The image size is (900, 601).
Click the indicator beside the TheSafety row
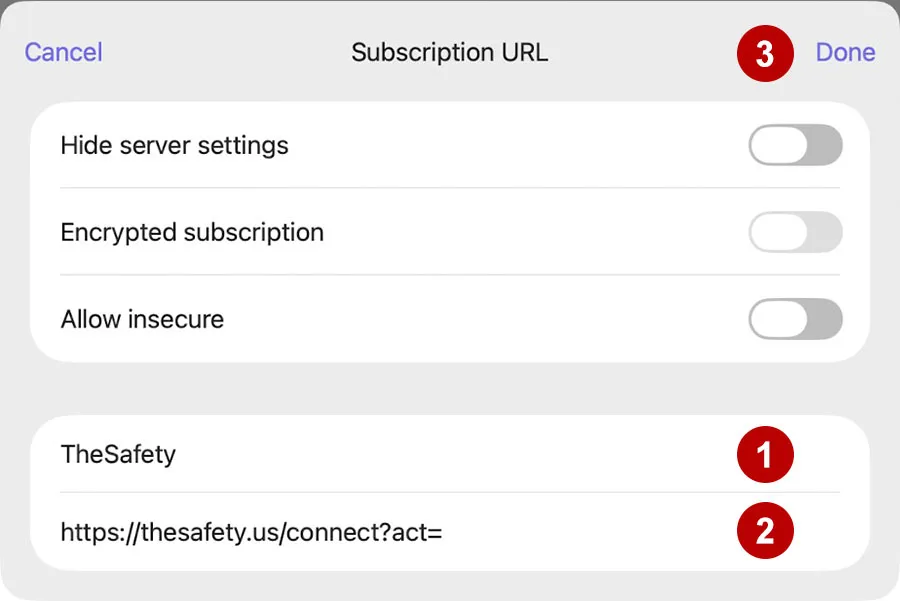pyautogui.click(x=766, y=454)
